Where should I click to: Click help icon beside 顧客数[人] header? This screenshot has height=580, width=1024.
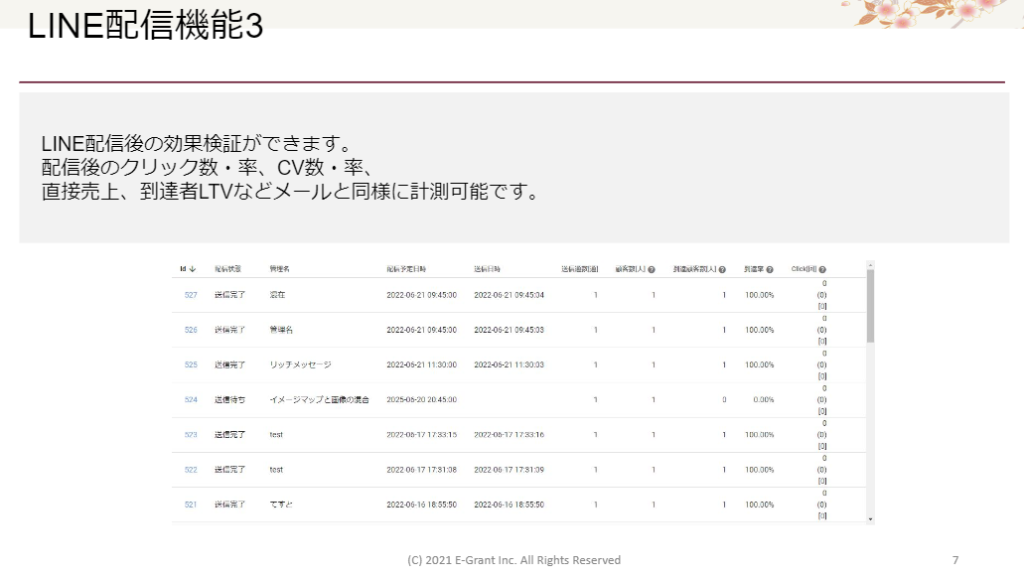pyautogui.click(x=652, y=270)
